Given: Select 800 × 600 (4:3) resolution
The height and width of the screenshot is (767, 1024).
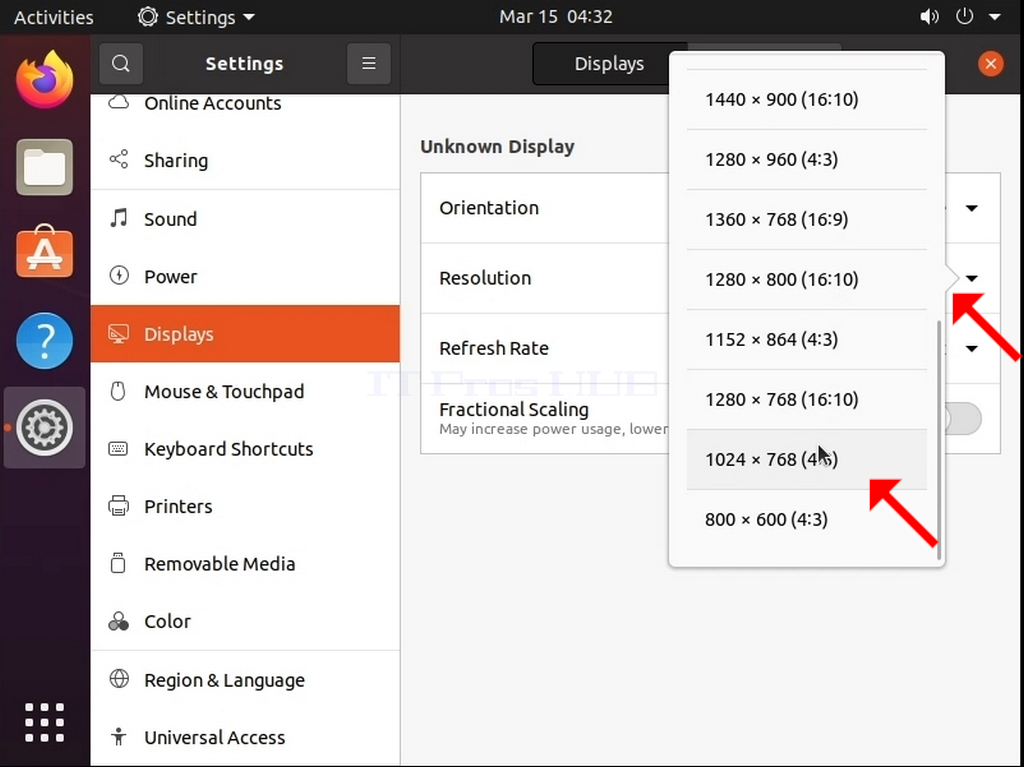Looking at the screenshot, I should (807, 519).
